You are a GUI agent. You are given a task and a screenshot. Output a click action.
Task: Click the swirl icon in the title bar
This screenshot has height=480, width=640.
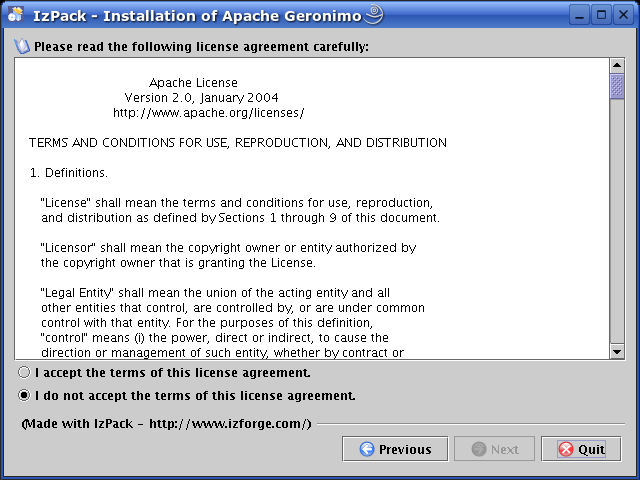[x=374, y=14]
